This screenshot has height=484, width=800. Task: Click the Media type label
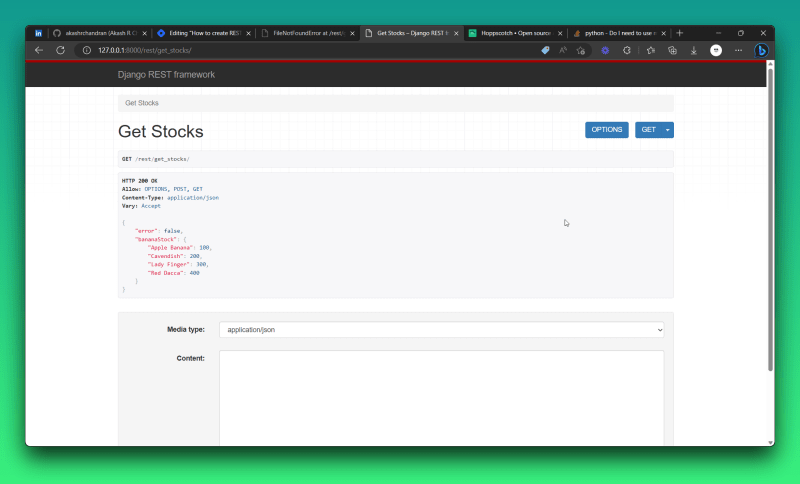point(186,329)
